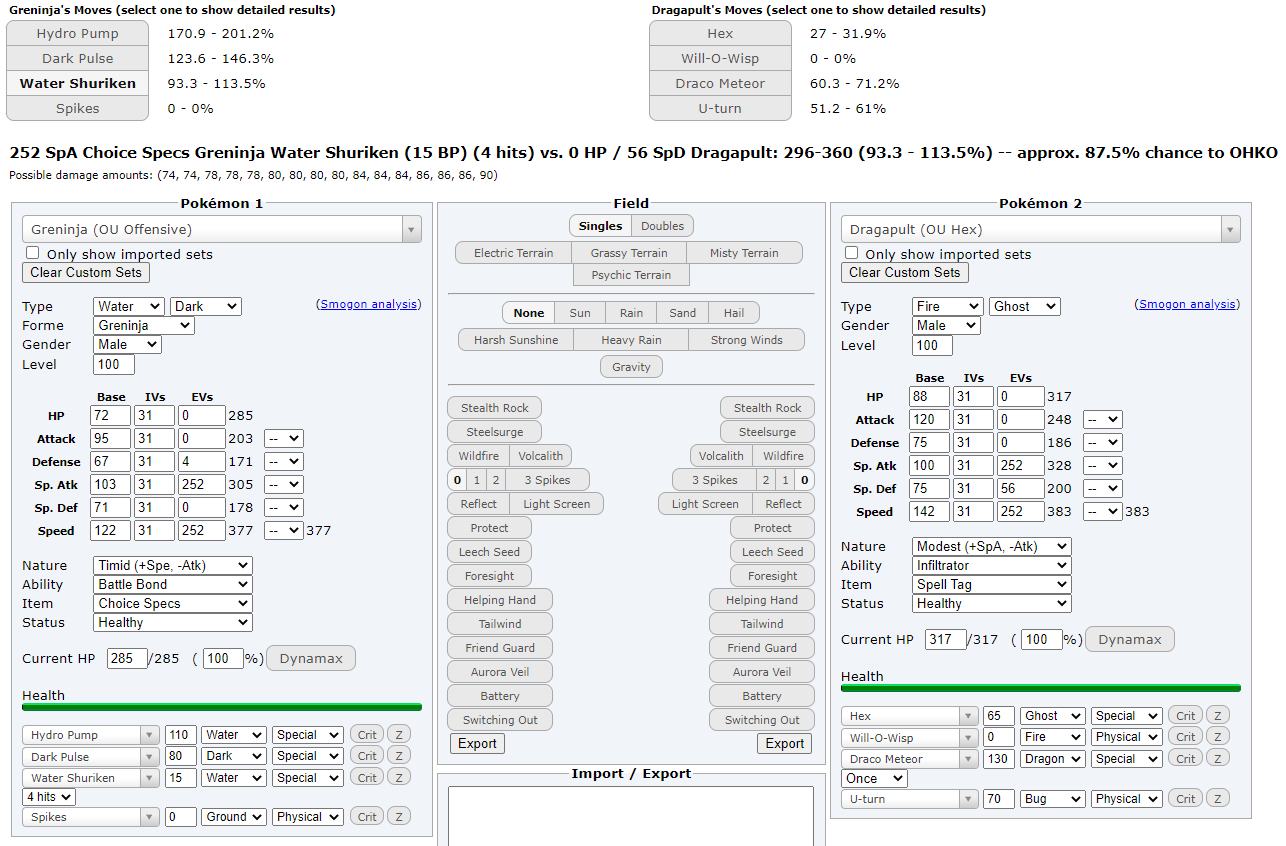The width and height of the screenshot is (1286, 846).
Task: Open Greninja set selector dropdown
Action: tap(222, 229)
